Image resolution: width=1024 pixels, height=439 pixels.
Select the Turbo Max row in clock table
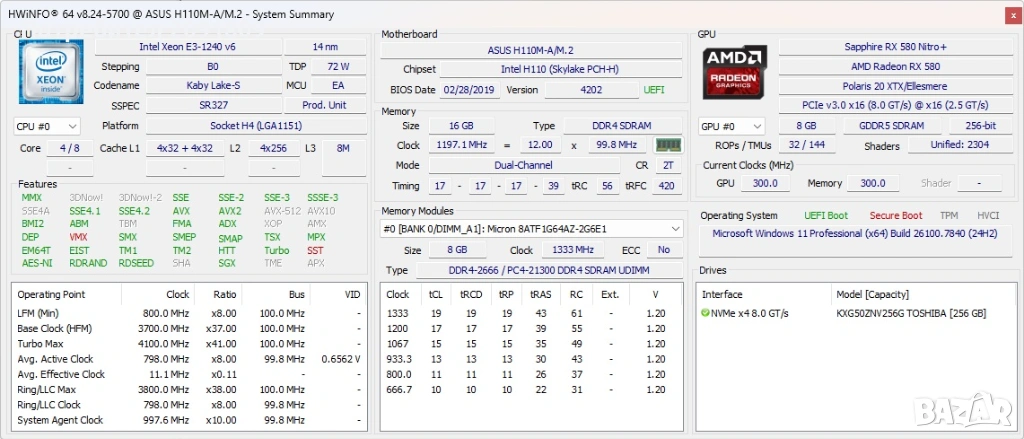[190, 344]
